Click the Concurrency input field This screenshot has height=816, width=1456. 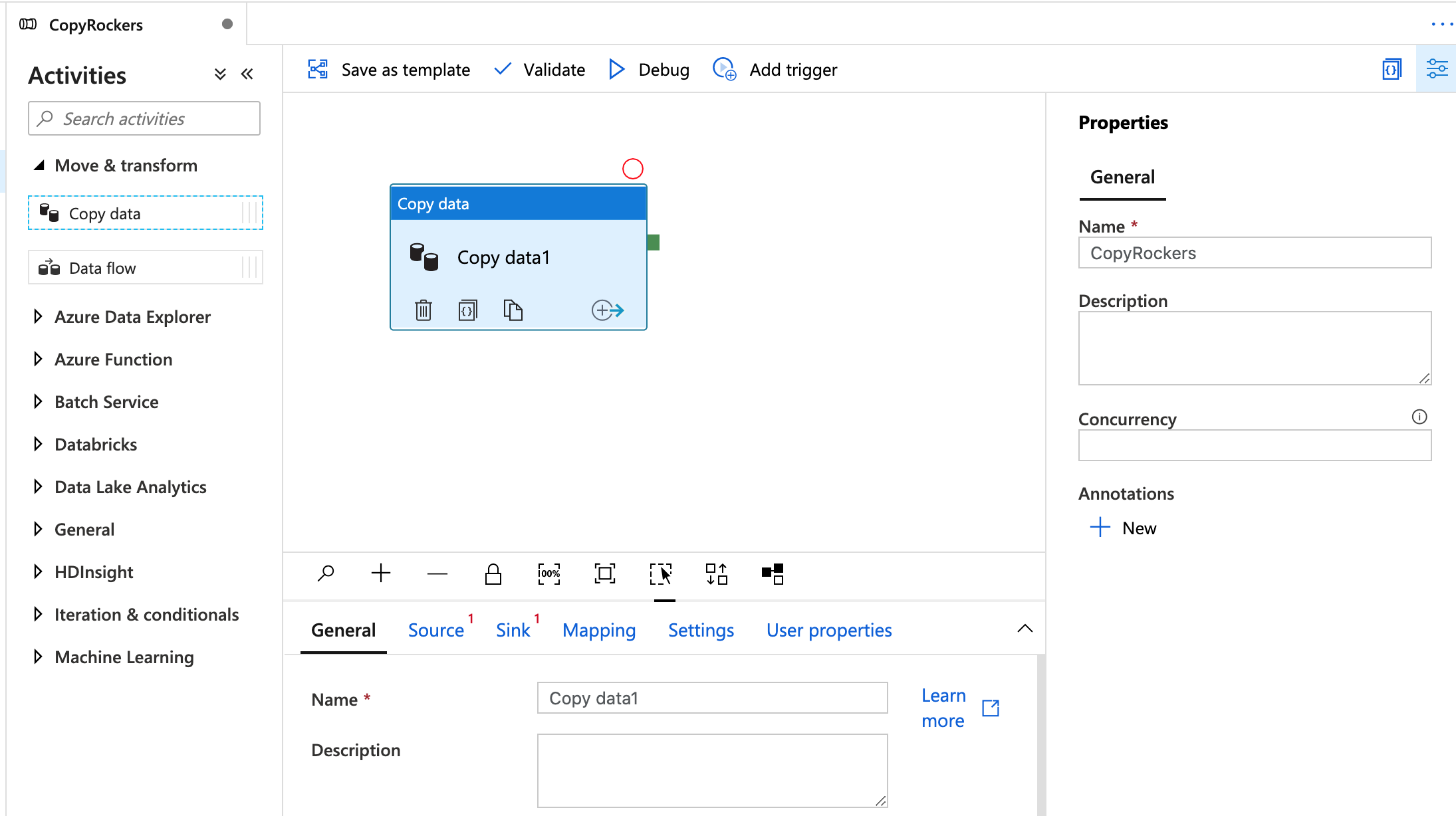click(1255, 445)
